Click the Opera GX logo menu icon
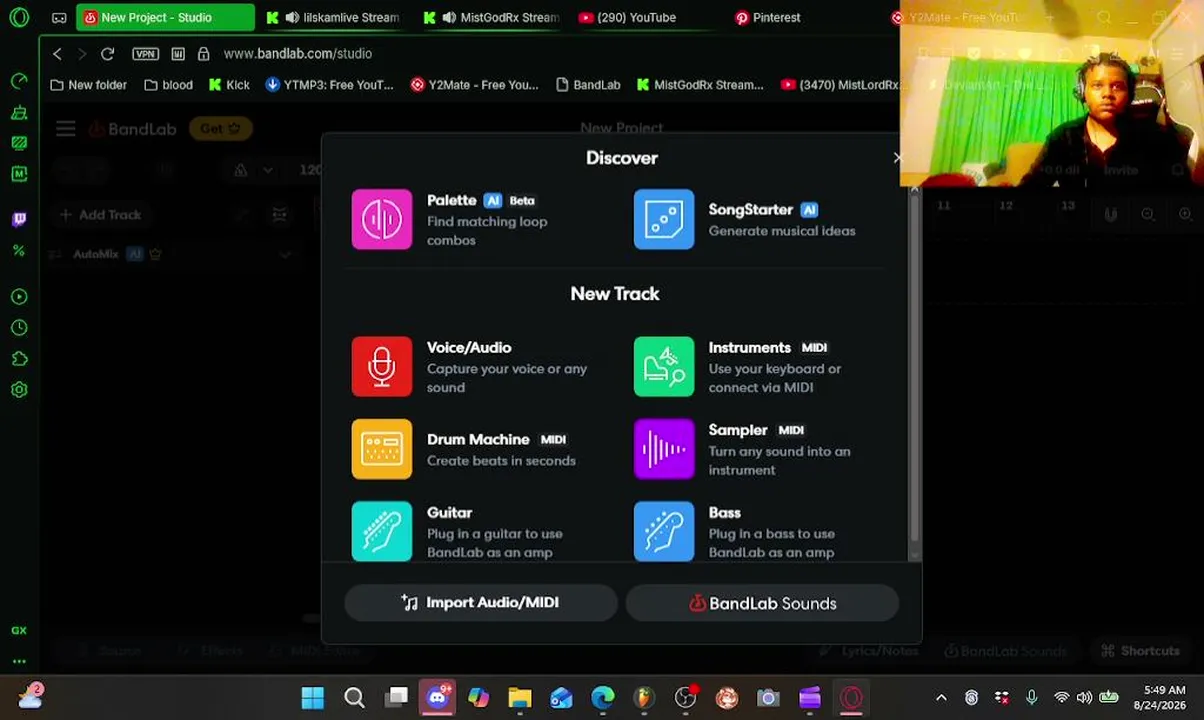Image resolution: width=1204 pixels, height=720 pixels. (x=19, y=17)
